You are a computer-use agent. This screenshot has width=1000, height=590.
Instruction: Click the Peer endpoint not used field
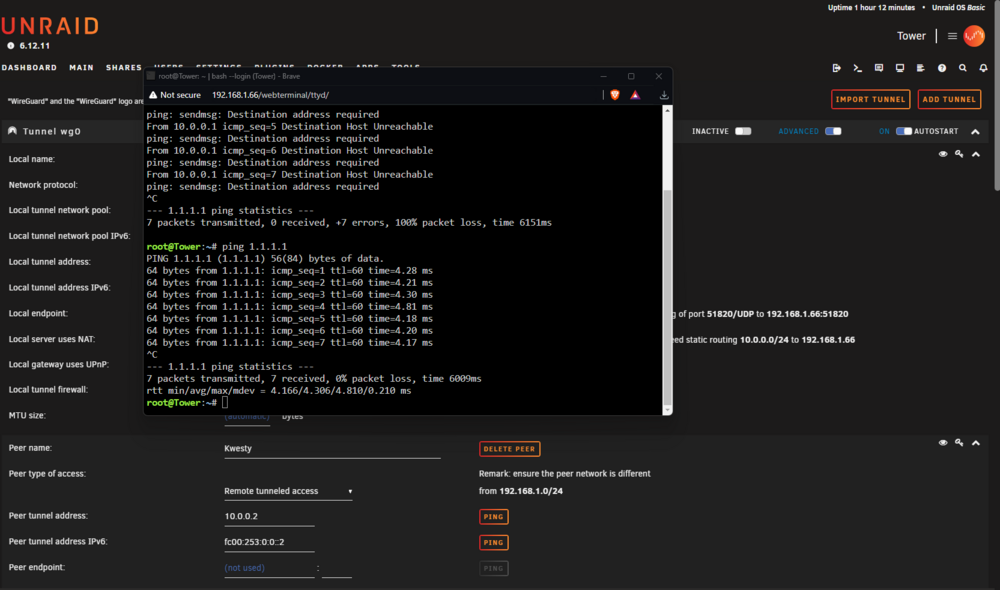coord(269,568)
